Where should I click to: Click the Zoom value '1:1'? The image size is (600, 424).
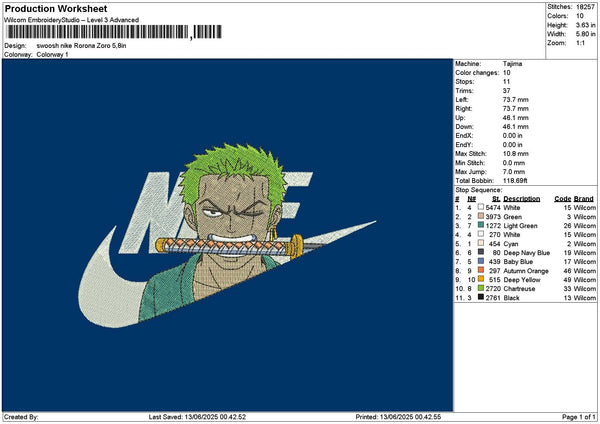(x=580, y=43)
